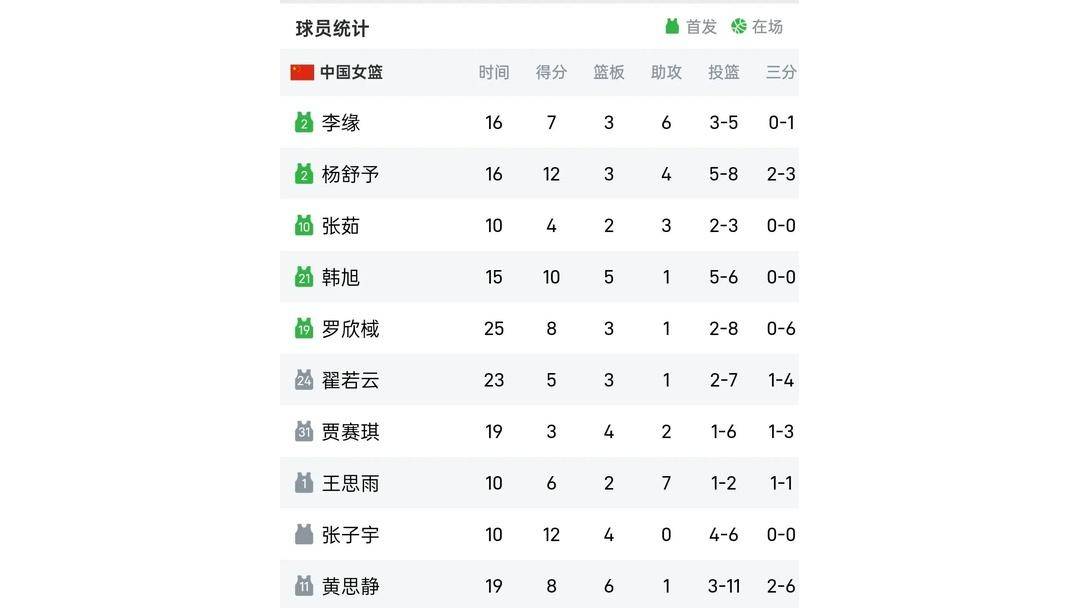This screenshot has width=1080, height=608.
Task: Click the China flag icon
Action: point(302,72)
